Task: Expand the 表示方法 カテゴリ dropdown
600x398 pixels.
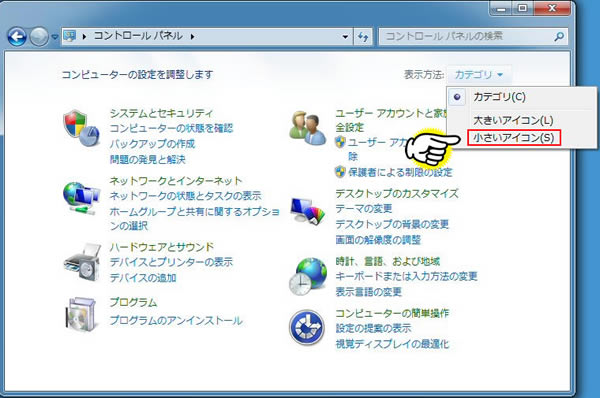Action: (479, 75)
